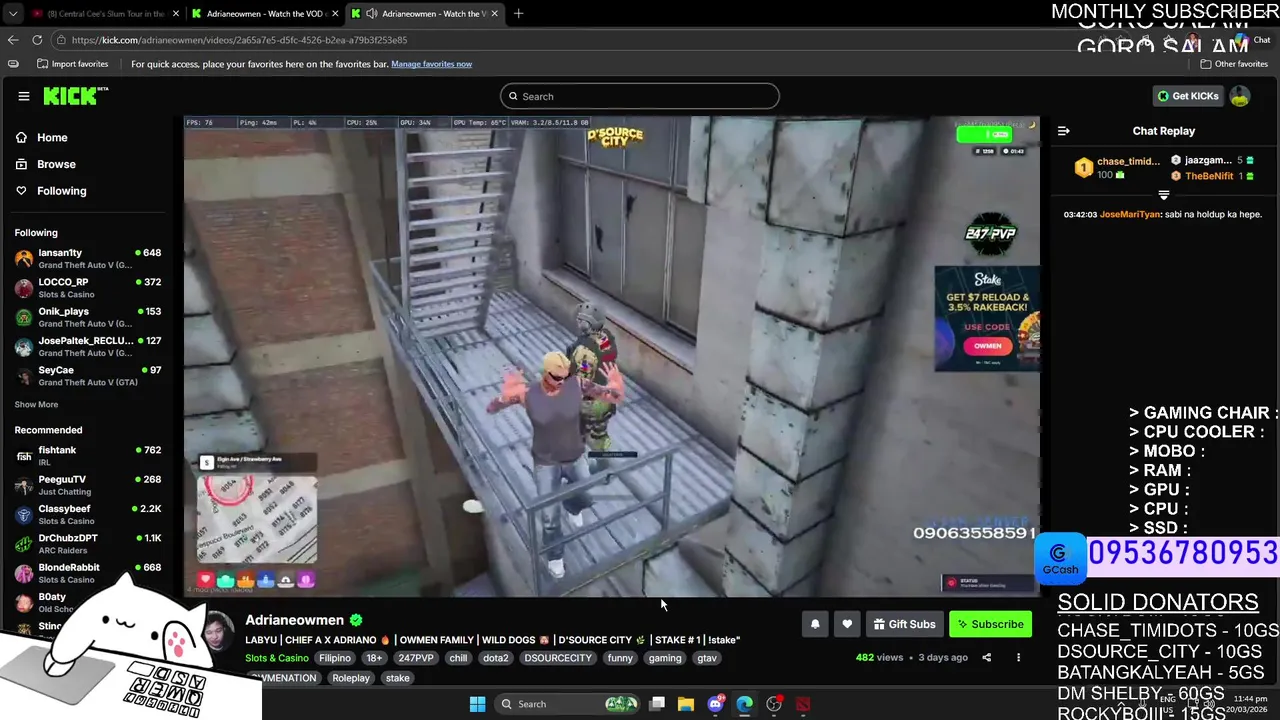Open JosePaltek_RECLU followed channel
This screenshot has width=1280, height=720.
click(x=88, y=346)
